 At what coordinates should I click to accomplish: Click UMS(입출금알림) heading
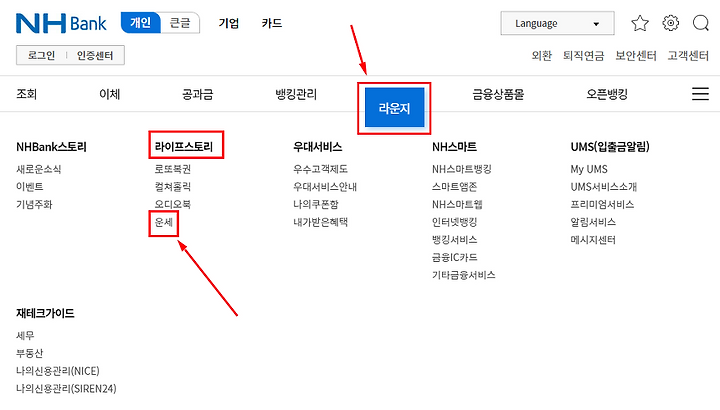[x=610, y=147]
